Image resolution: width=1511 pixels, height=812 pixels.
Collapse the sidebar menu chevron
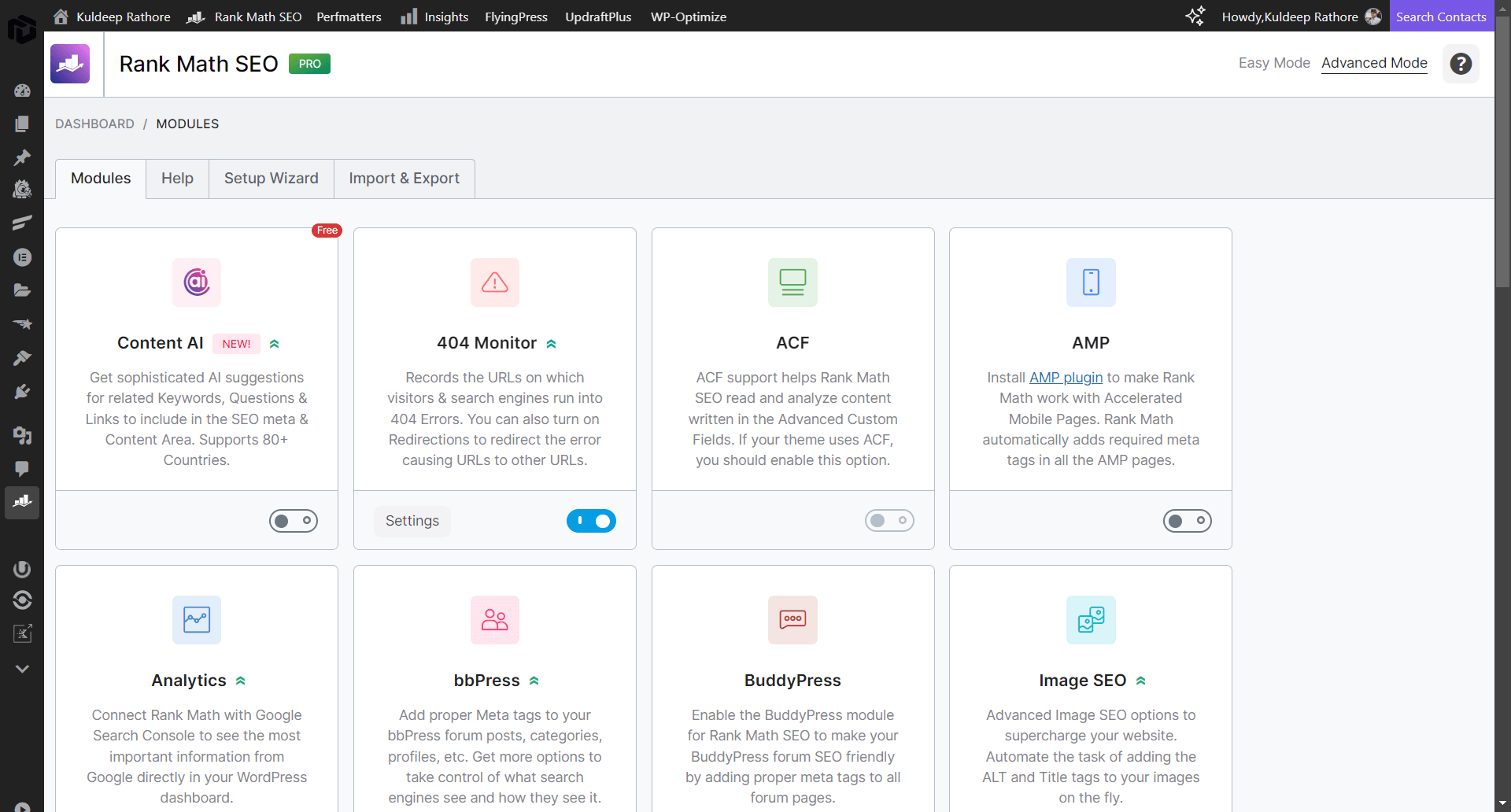tap(22, 669)
